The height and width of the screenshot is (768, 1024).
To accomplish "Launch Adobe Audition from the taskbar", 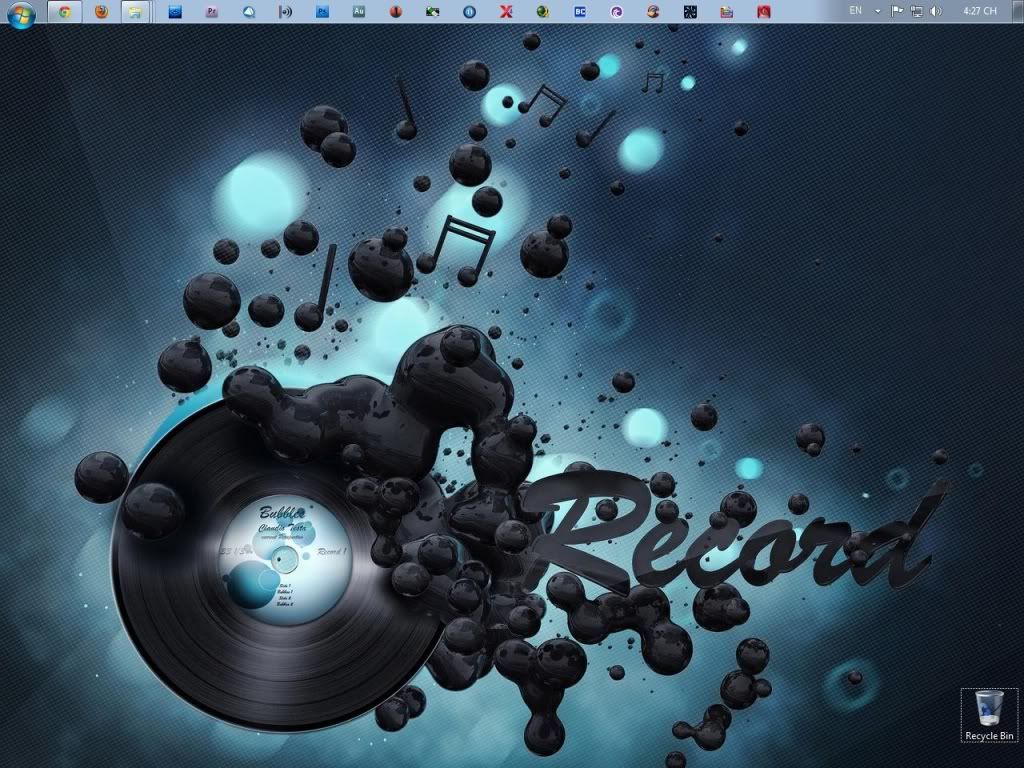I will [359, 12].
